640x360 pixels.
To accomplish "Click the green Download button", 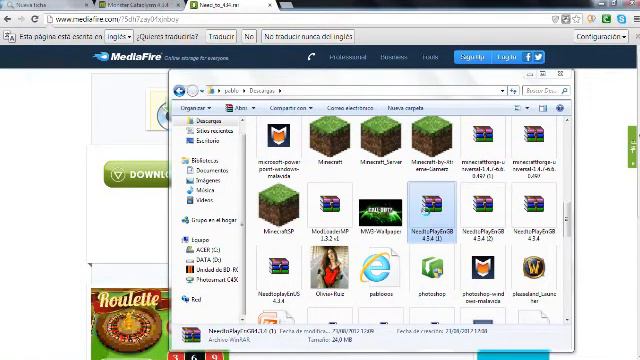I will pyautogui.click(x=137, y=174).
